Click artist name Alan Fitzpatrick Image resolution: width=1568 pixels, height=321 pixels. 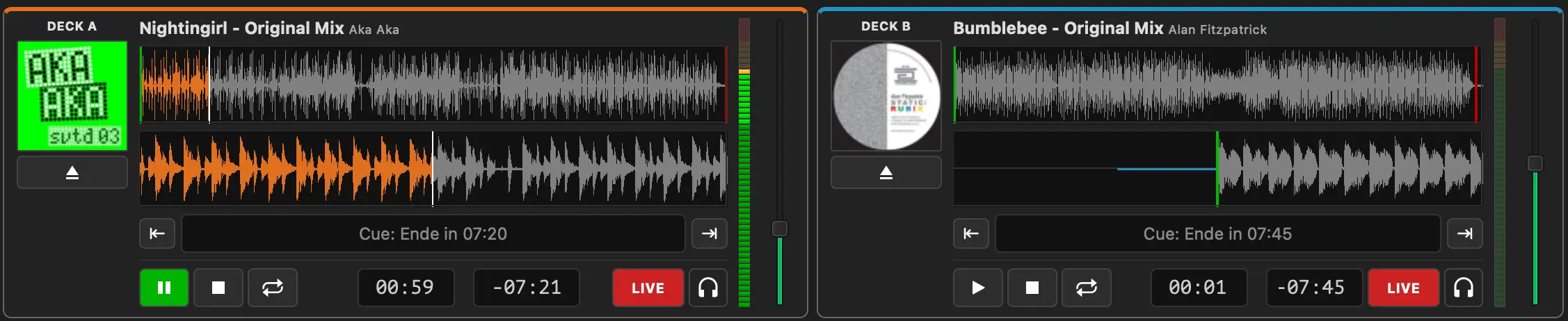tap(1218, 30)
